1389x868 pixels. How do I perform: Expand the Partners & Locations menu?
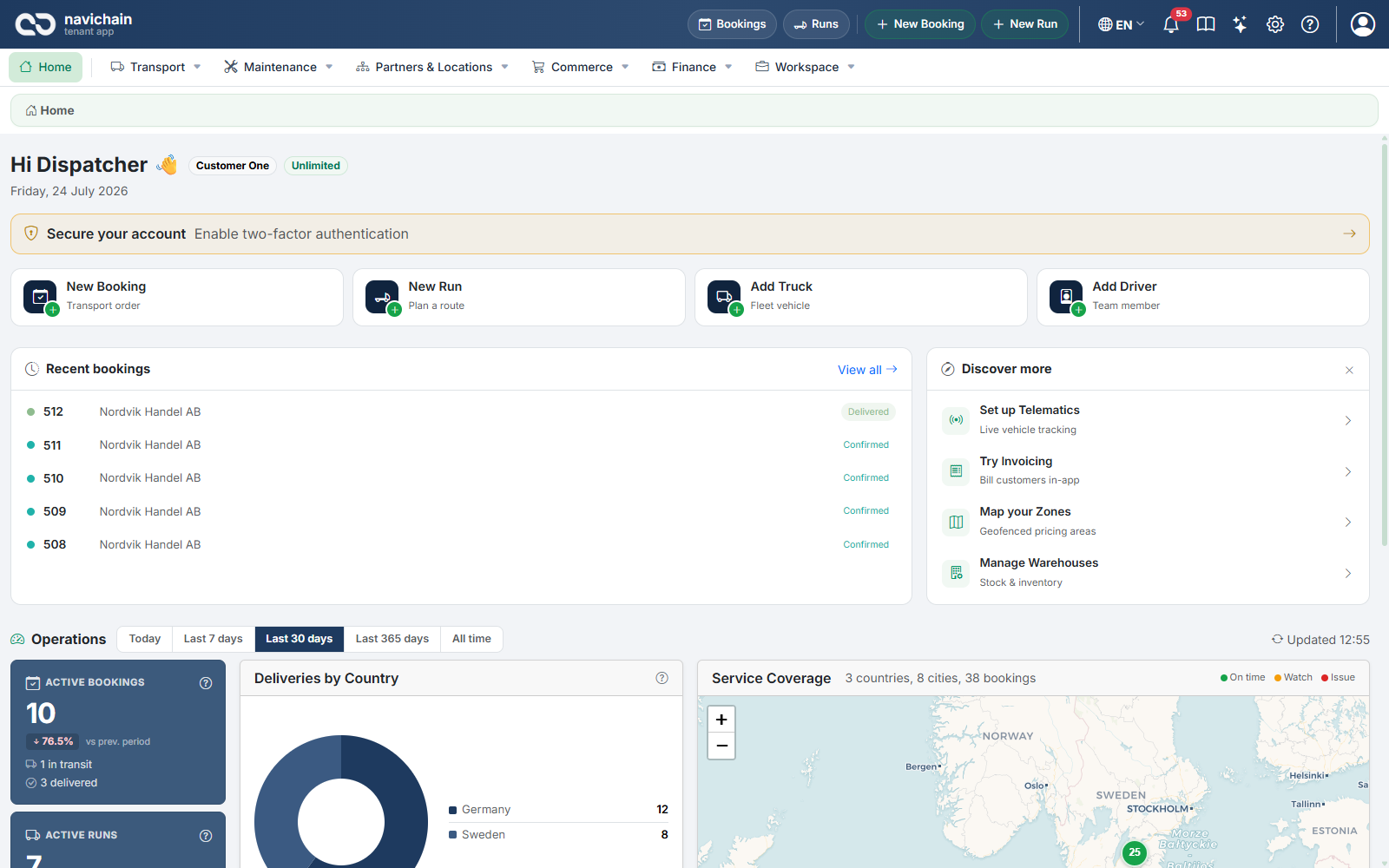pos(432,67)
